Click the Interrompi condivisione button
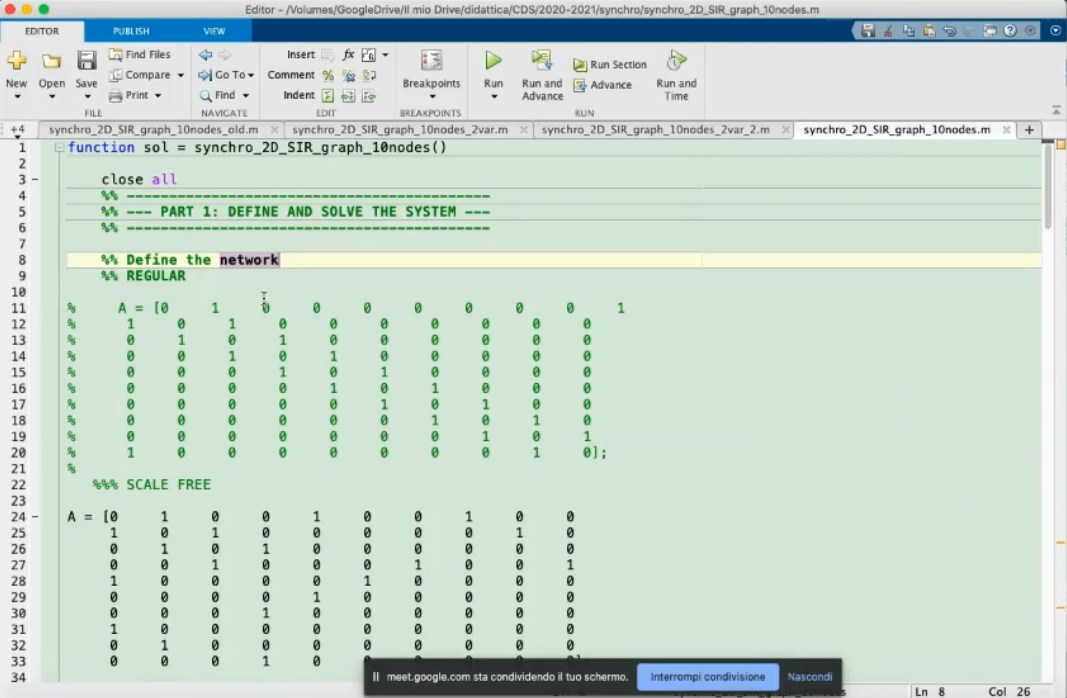This screenshot has width=1067, height=698. 707,677
